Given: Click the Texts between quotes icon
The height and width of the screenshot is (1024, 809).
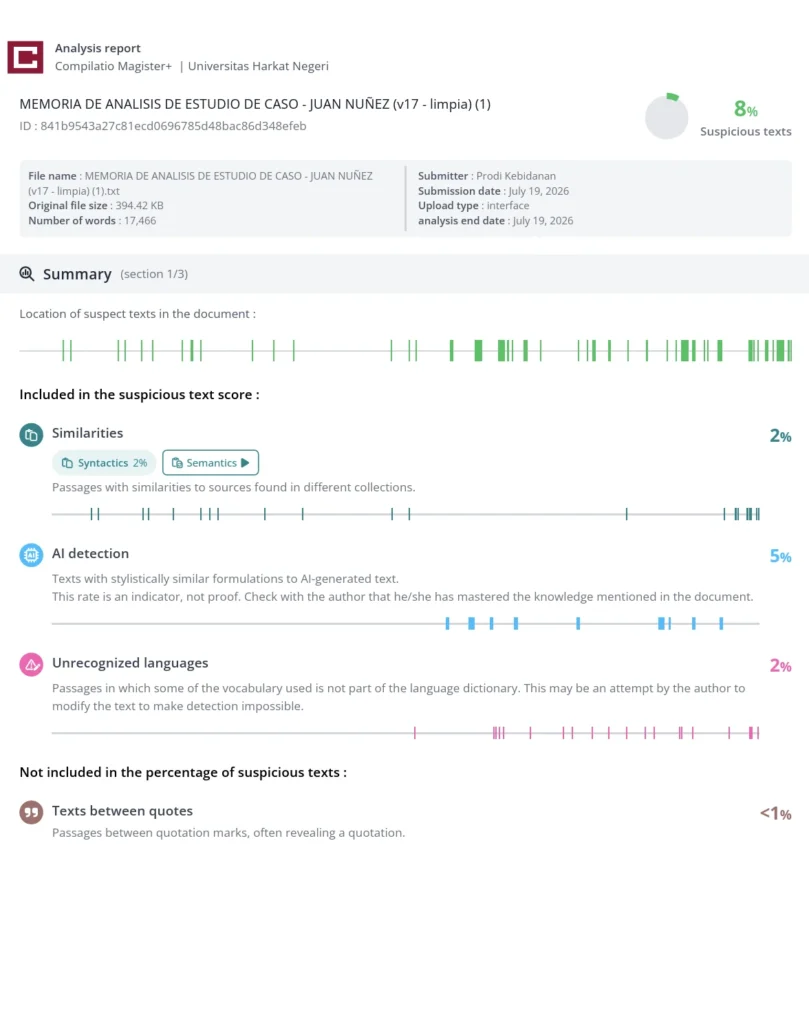Looking at the screenshot, I should pyautogui.click(x=31, y=812).
